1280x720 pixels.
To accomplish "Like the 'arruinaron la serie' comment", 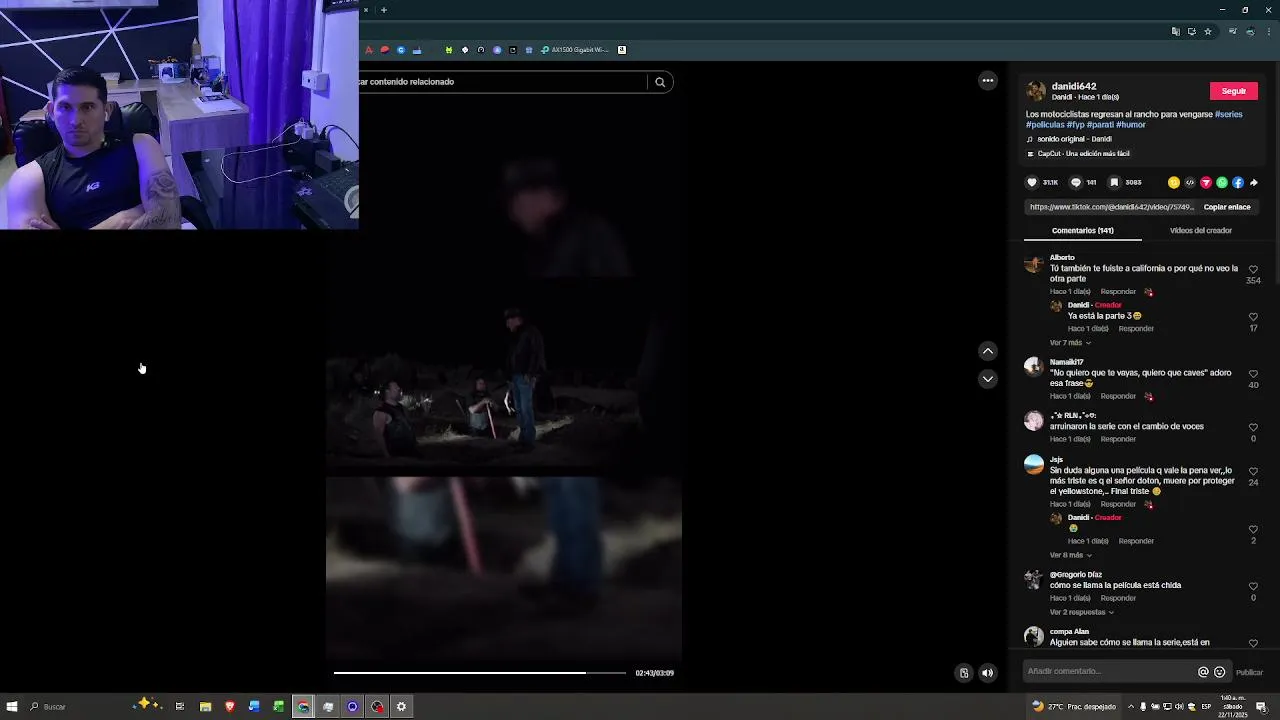I will click(x=1253, y=428).
